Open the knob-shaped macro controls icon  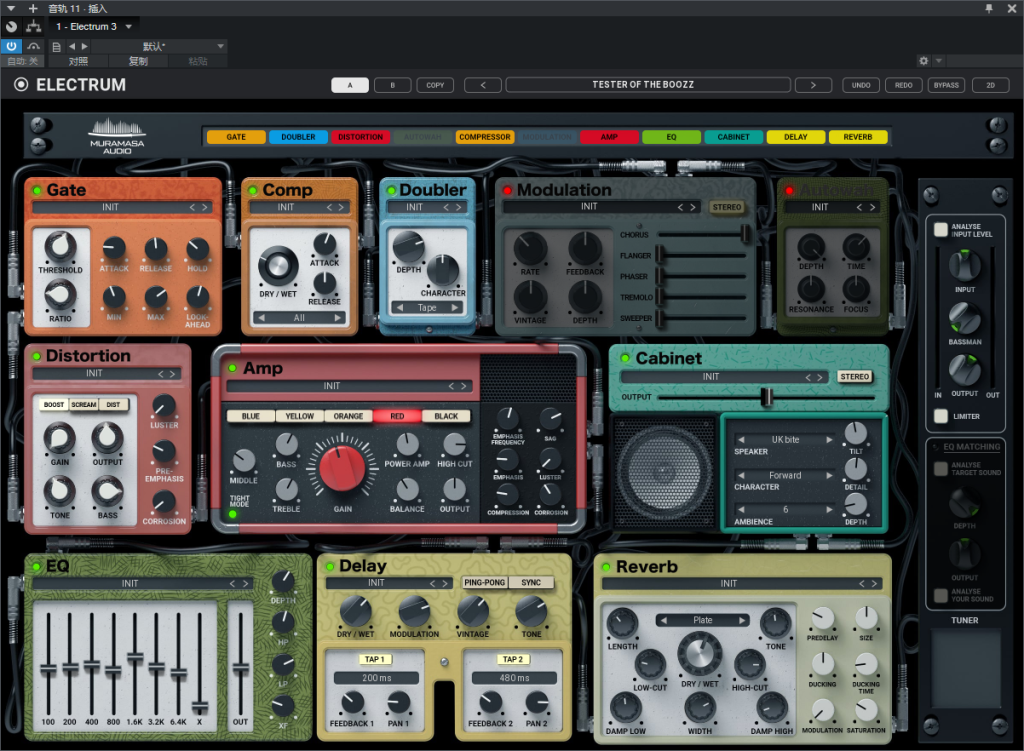click(11, 27)
